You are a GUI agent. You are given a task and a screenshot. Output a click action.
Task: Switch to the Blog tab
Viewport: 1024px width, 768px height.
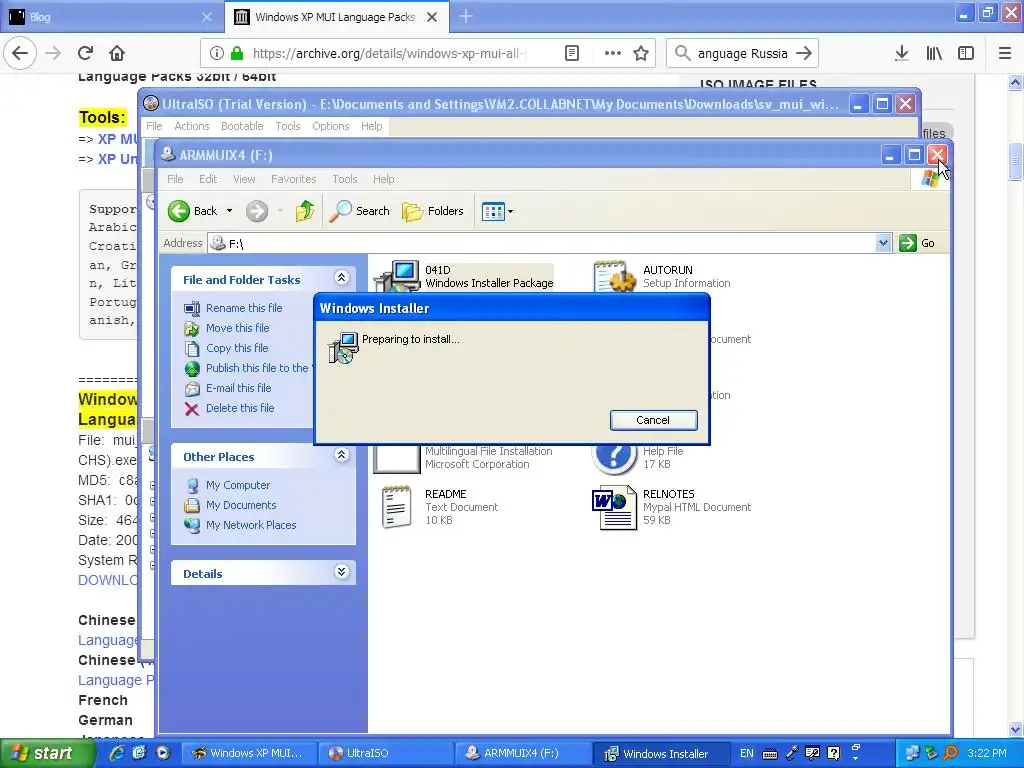(110, 17)
